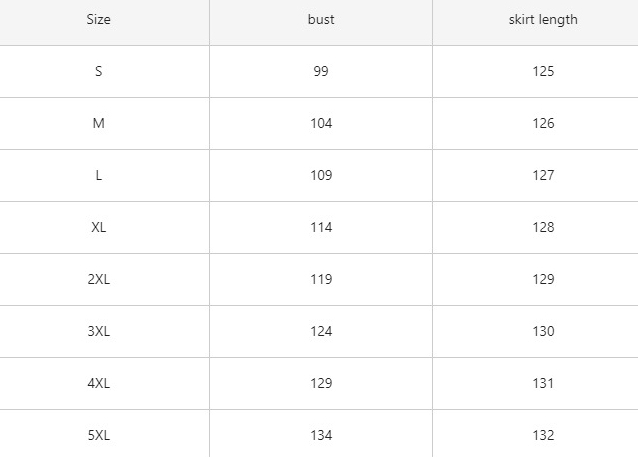Select the 4XL size cell
638x457 pixels.
(x=98, y=384)
